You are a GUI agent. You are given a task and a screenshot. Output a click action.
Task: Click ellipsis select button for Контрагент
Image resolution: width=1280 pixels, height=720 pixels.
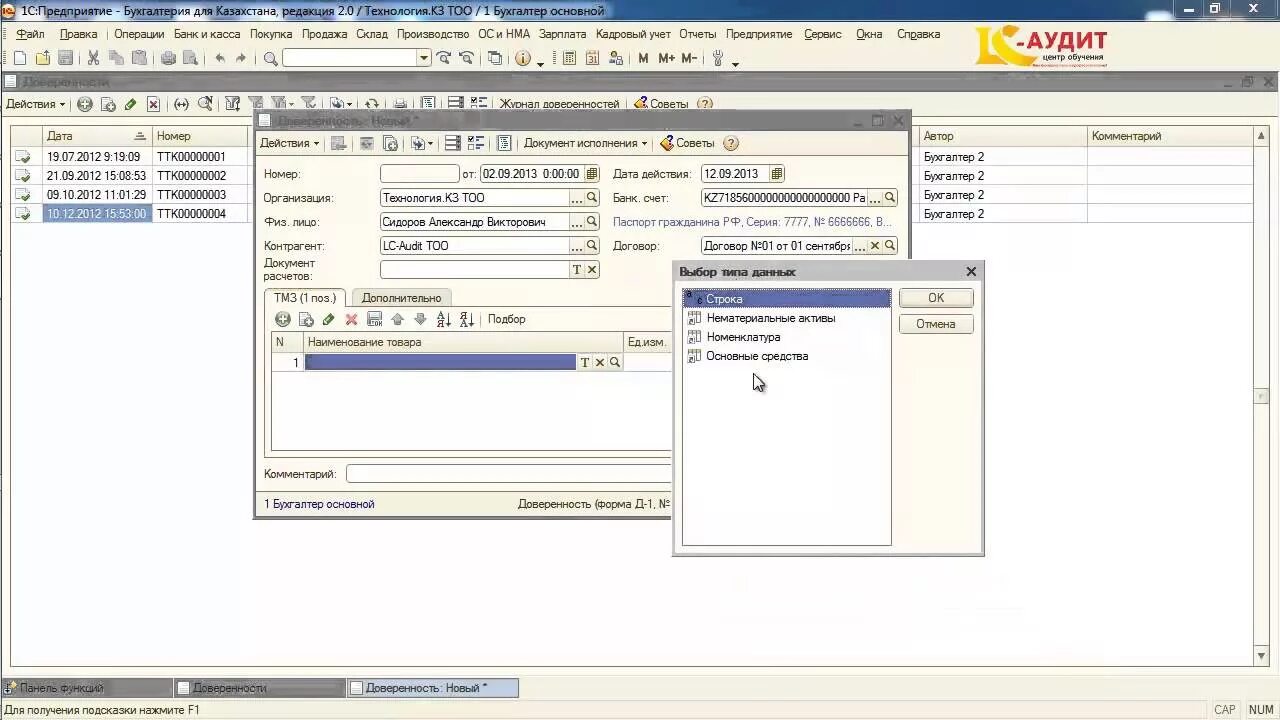click(x=577, y=246)
